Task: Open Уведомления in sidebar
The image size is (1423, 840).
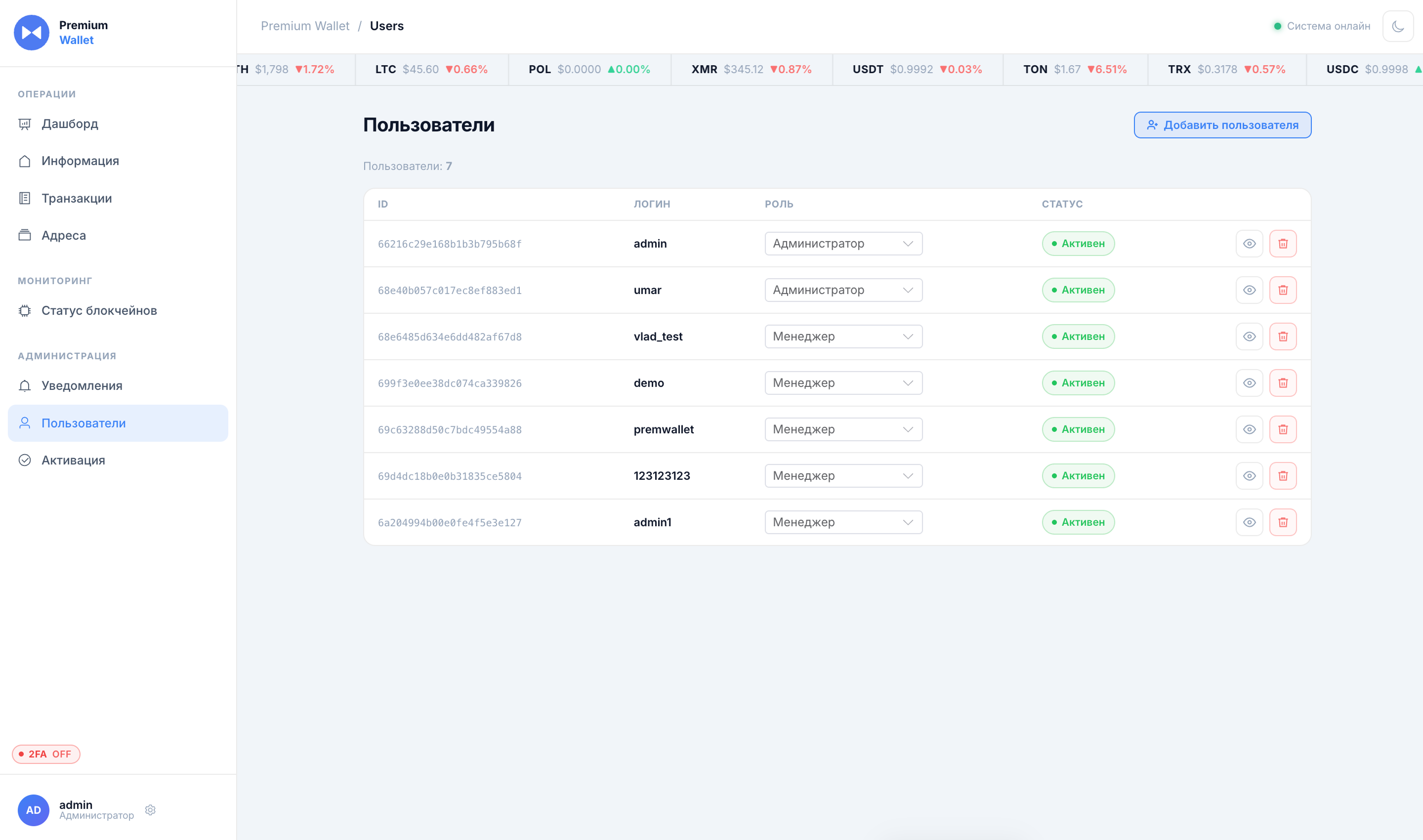Action: pyautogui.click(x=118, y=386)
